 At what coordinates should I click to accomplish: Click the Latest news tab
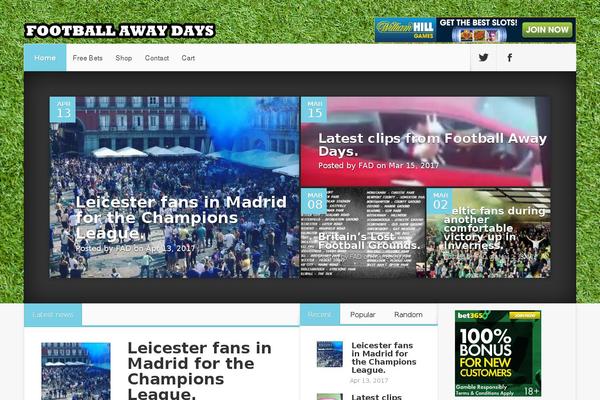pyautogui.click(x=53, y=315)
